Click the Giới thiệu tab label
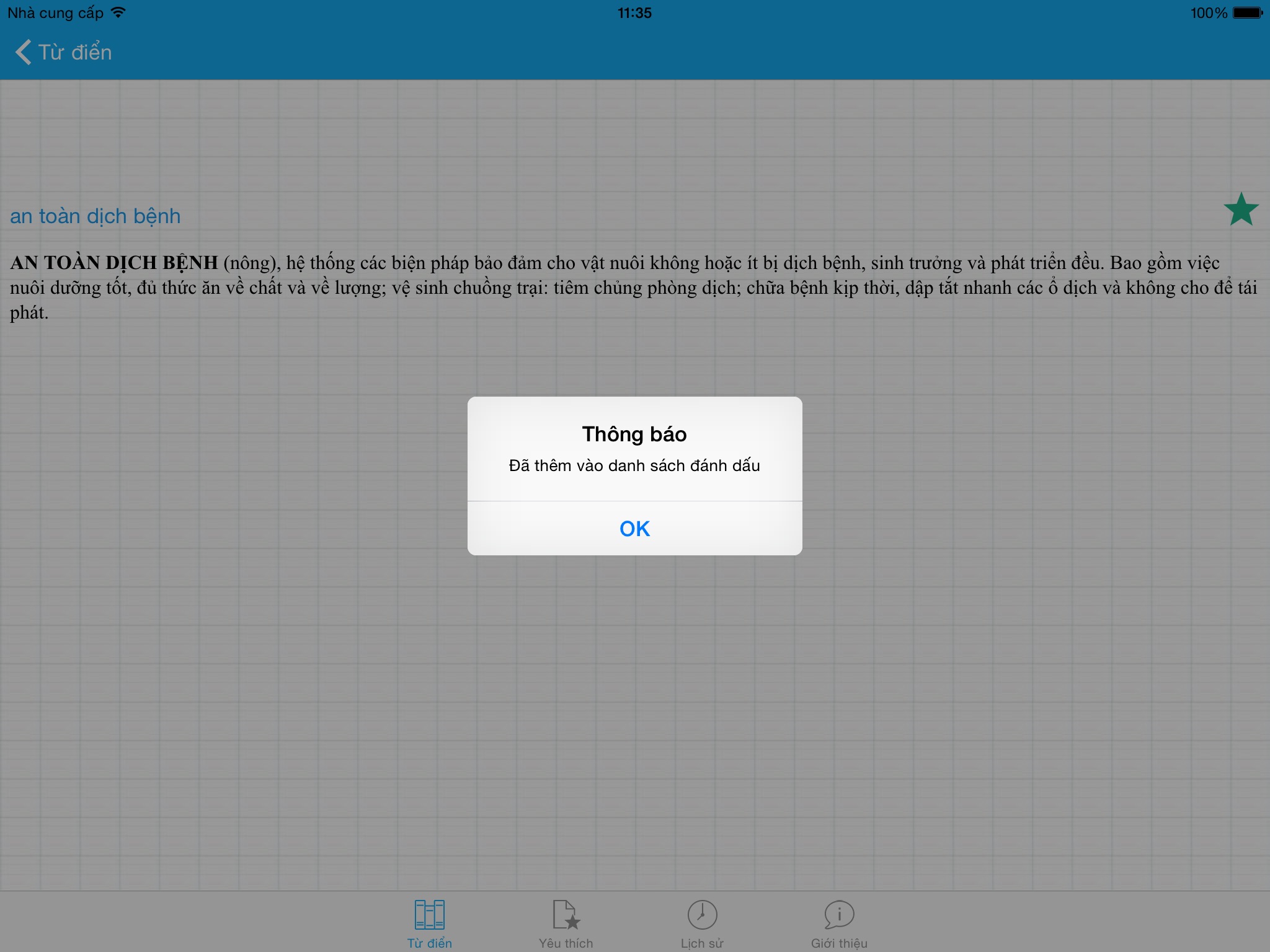 point(839,943)
